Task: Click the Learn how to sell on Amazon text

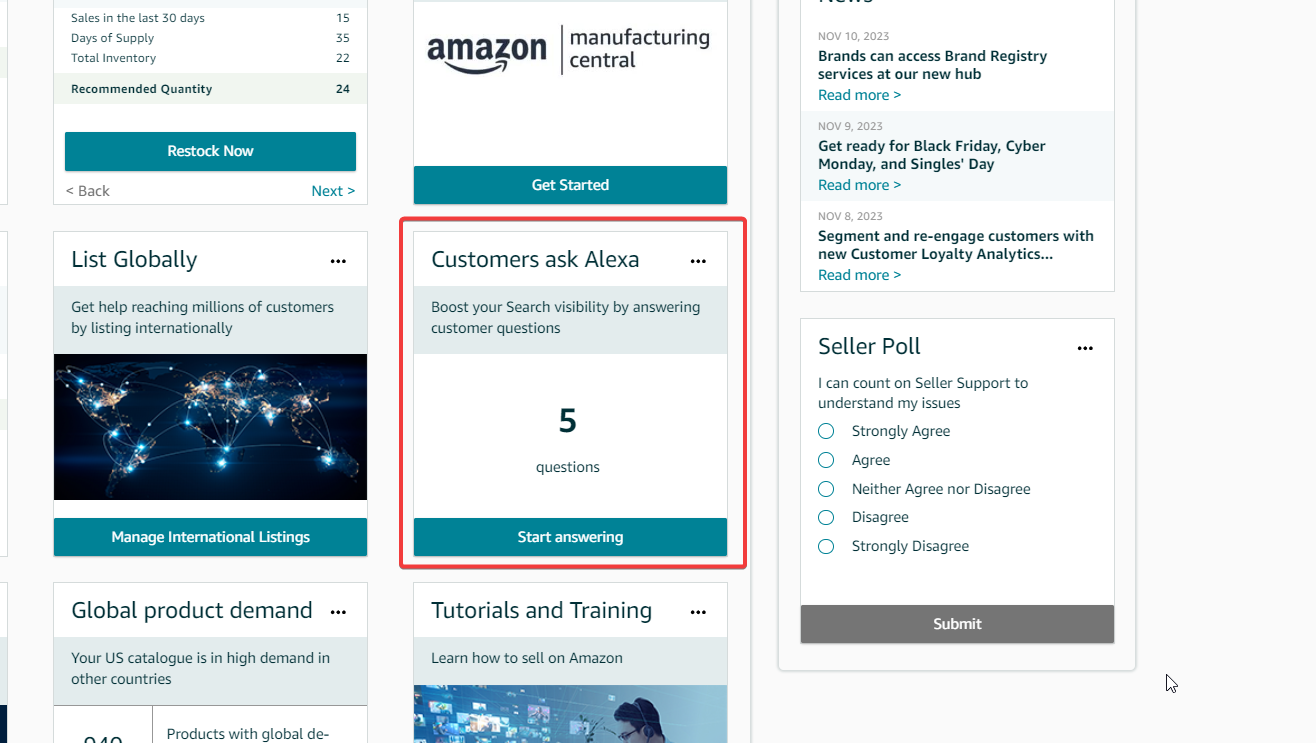Action: (527, 658)
